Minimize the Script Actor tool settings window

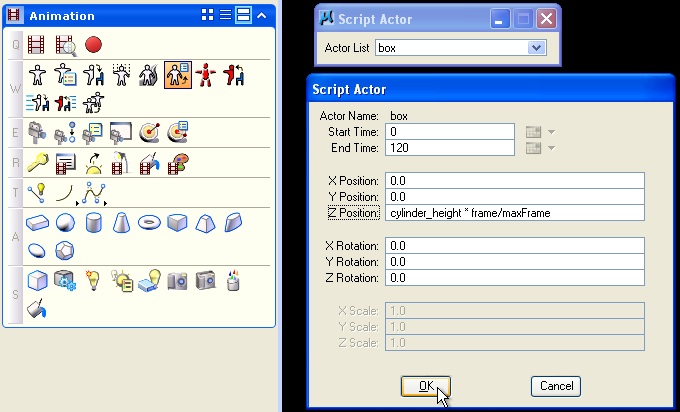click(500, 19)
